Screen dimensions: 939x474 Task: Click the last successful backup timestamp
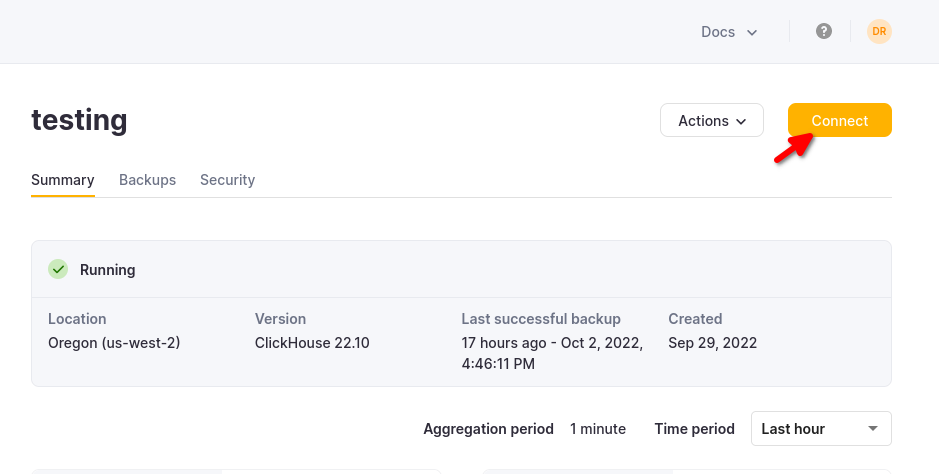coord(551,353)
